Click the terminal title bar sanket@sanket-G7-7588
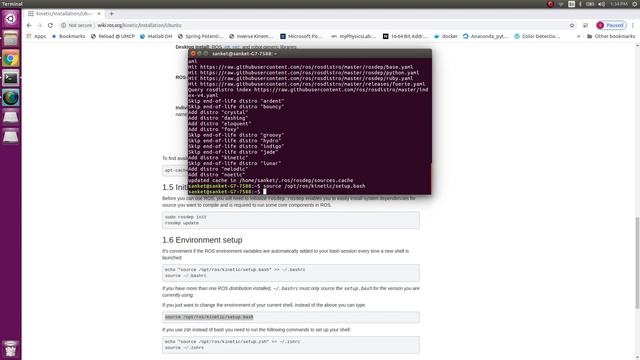This screenshot has height=360, width=640. 309,53
